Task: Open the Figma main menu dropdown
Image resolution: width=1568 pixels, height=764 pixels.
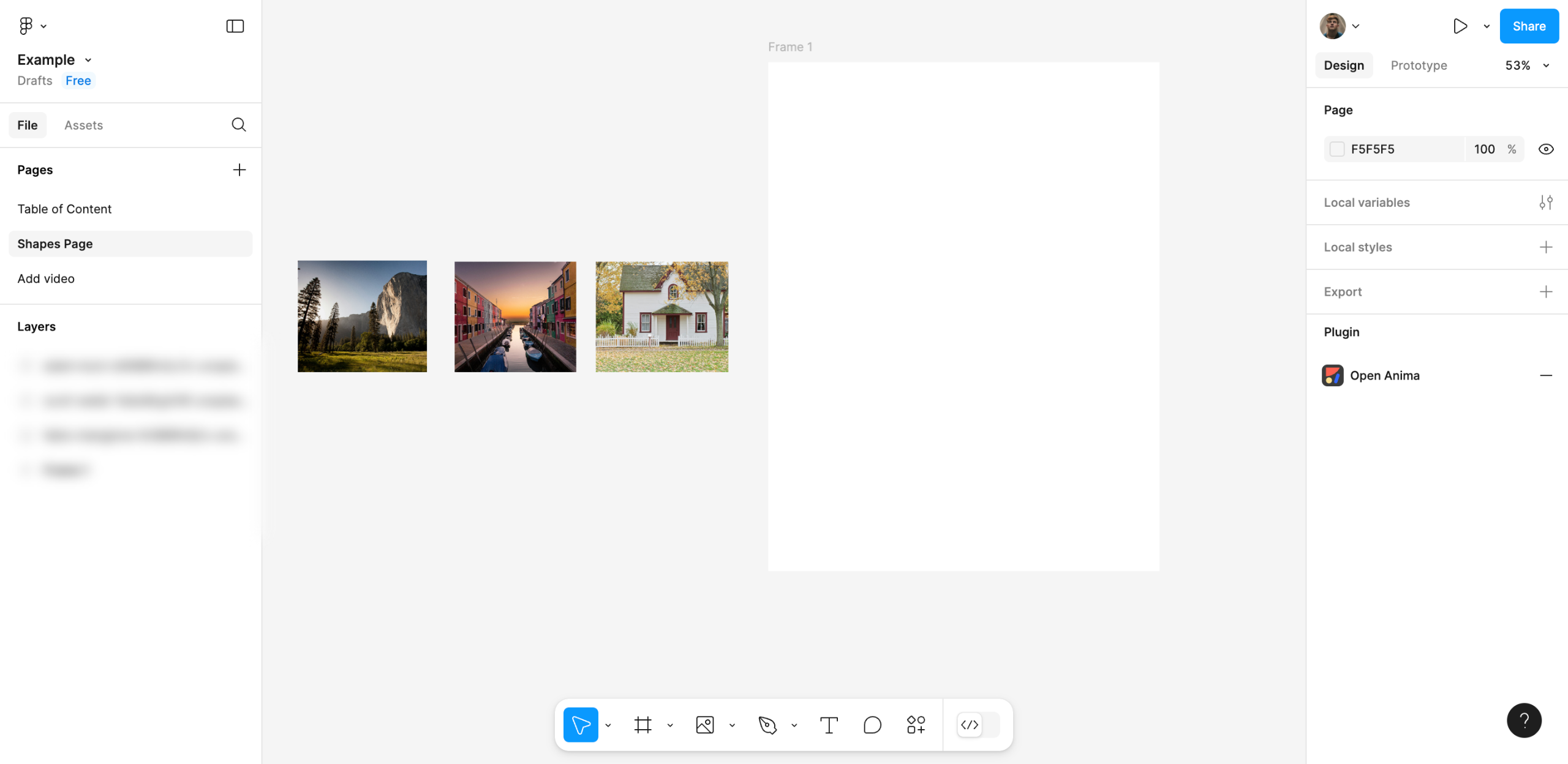Action: click(32, 26)
